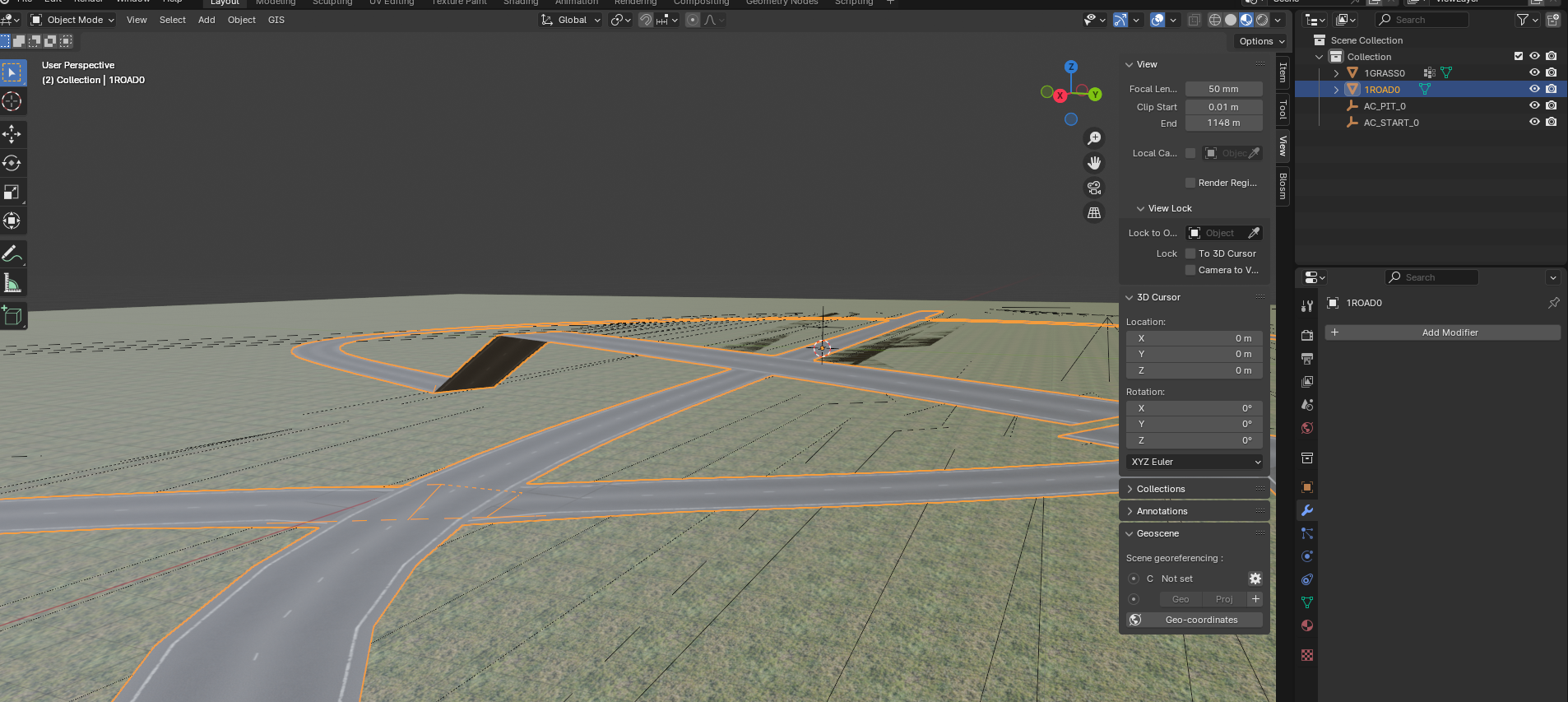Select the Scale tool

click(12, 192)
